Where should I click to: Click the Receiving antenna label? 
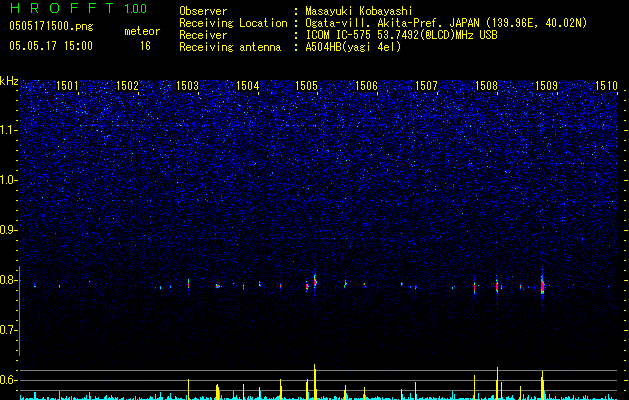tap(230, 47)
